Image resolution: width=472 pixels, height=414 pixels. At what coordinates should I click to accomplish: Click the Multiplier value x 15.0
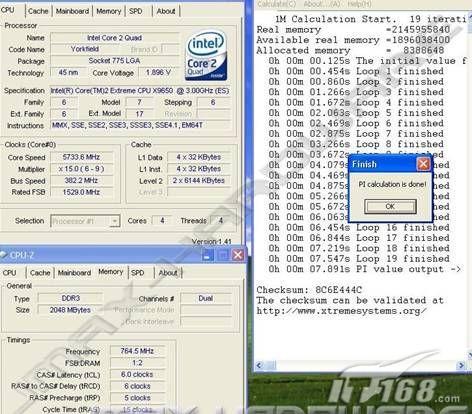81,169
